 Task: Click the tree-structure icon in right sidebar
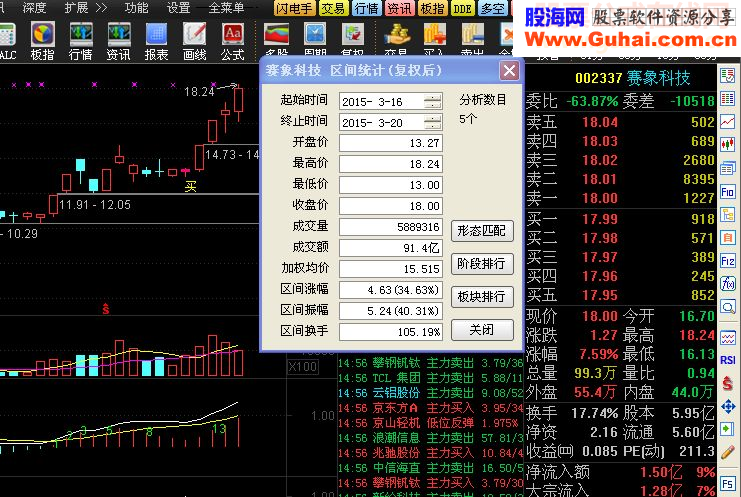point(728,215)
